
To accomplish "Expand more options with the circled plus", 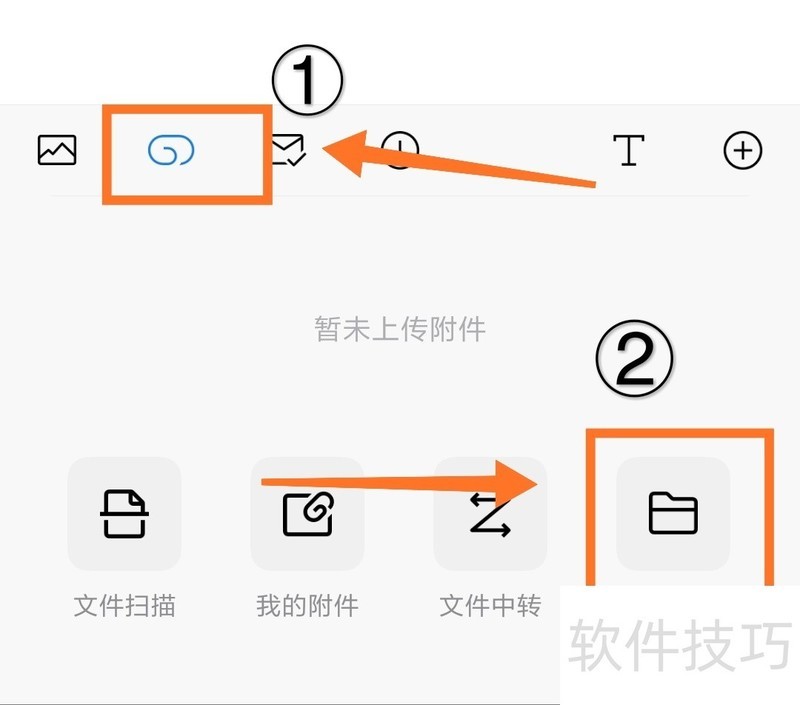I will (743, 150).
